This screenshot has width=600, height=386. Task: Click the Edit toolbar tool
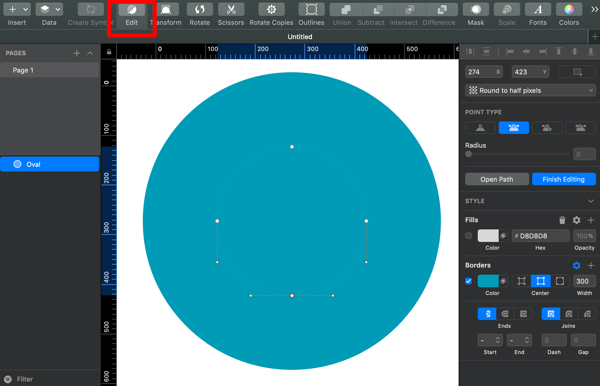(131, 9)
